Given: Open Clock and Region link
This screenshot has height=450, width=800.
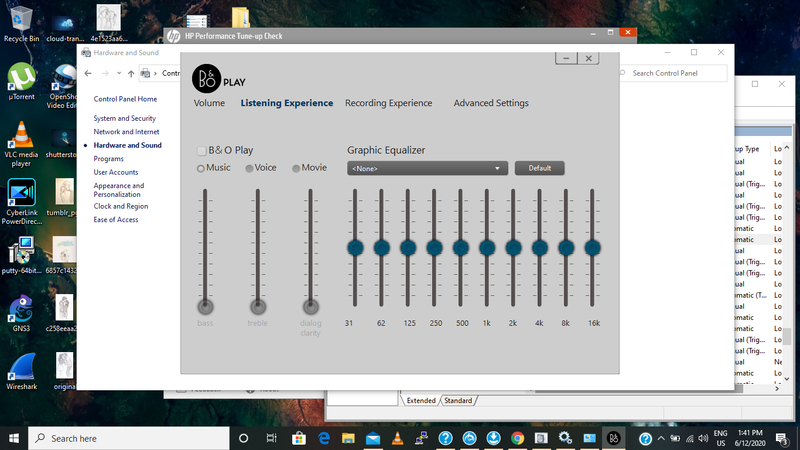Looking at the screenshot, I should point(120,206).
